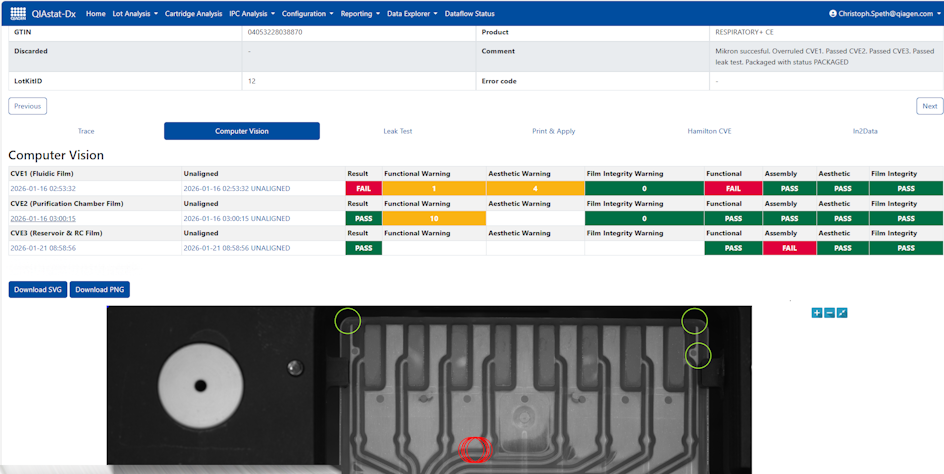Zoom in on the cartridge image

click(817, 313)
